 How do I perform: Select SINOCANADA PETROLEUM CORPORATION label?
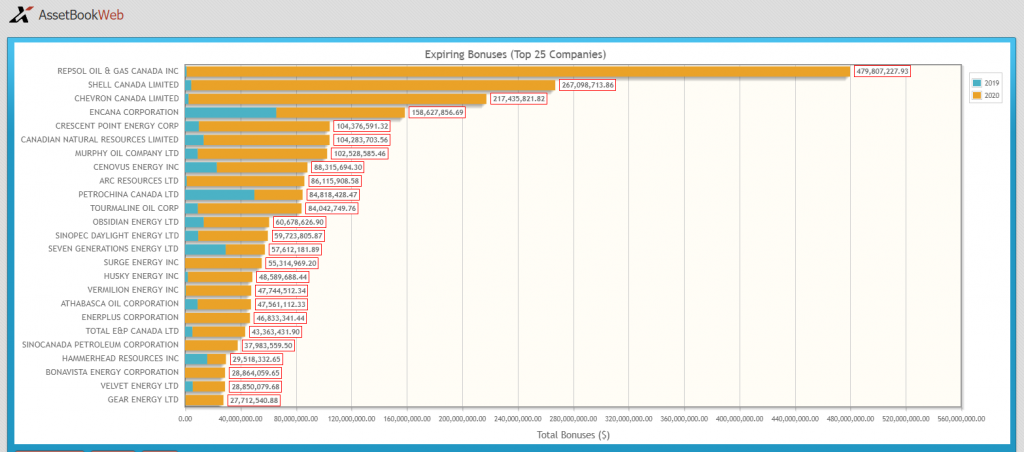[101, 345]
